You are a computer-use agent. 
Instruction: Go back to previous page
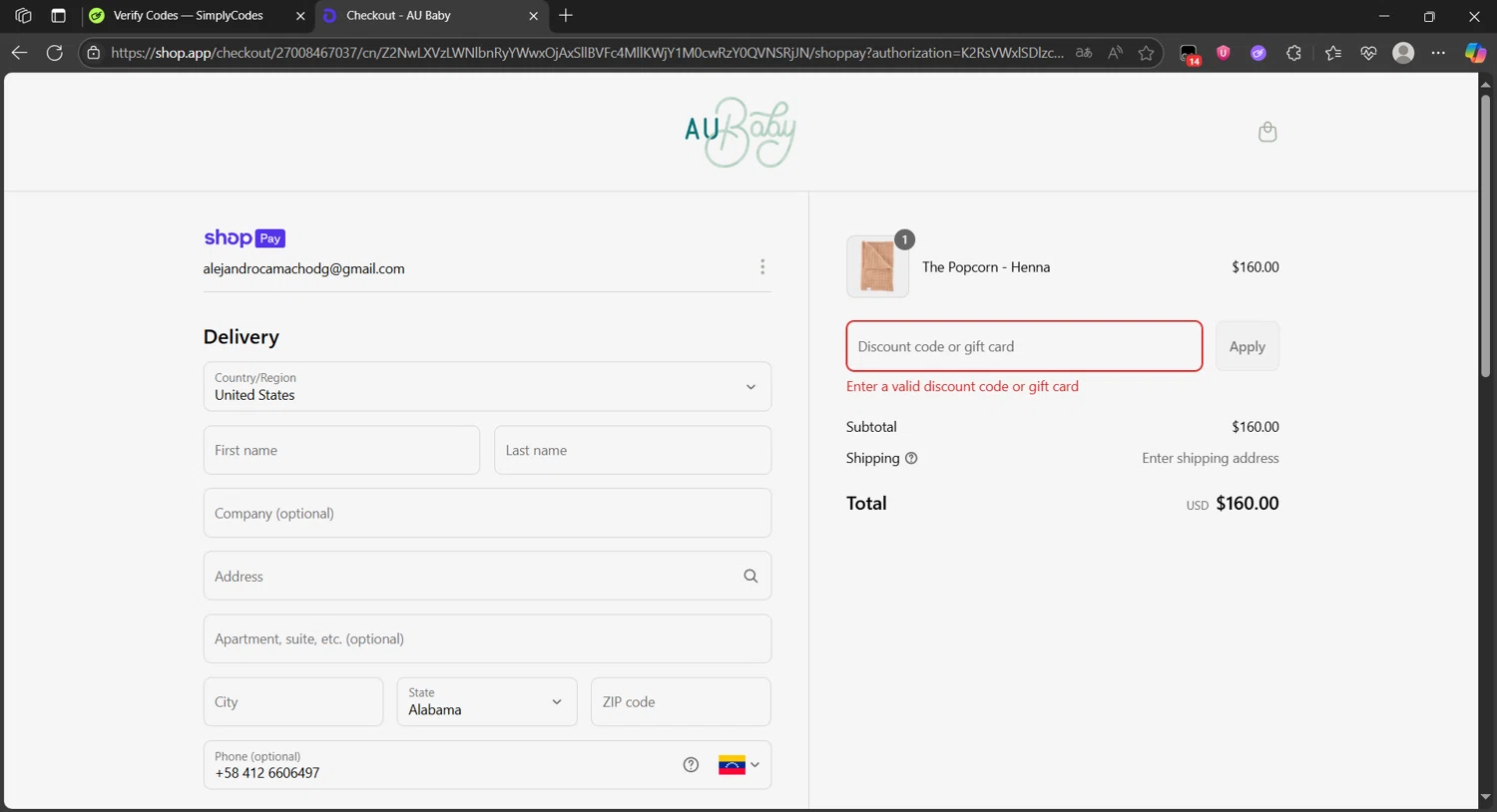click(19, 53)
